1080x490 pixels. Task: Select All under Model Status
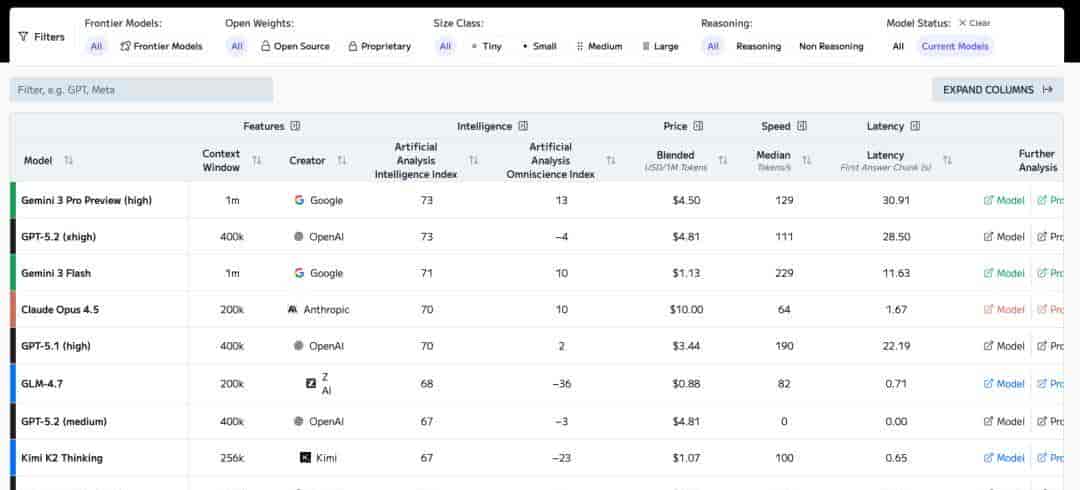(x=898, y=46)
